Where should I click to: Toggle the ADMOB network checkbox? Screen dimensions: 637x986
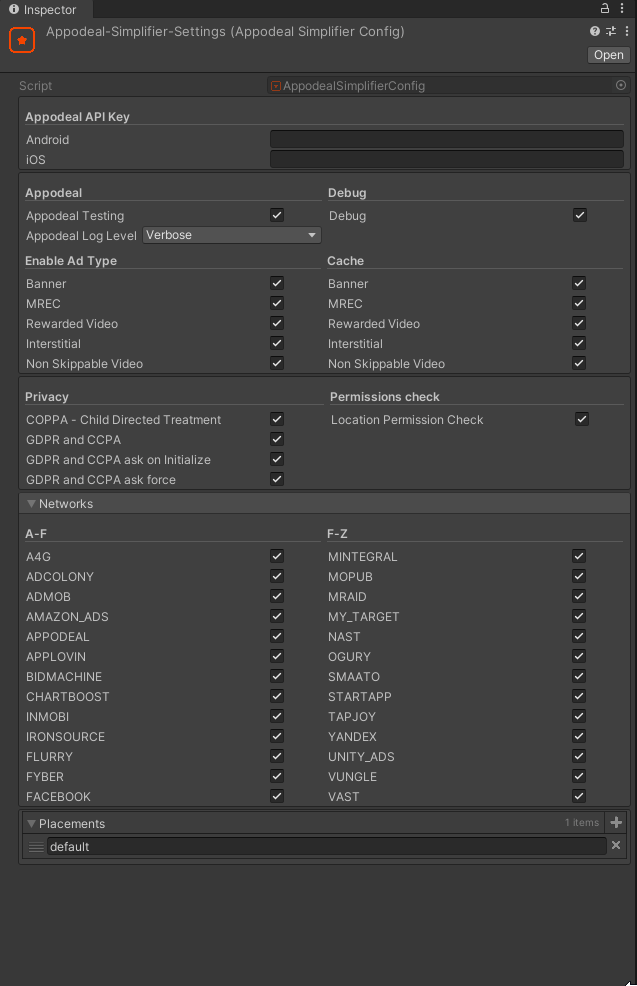pyautogui.click(x=277, y=597)
